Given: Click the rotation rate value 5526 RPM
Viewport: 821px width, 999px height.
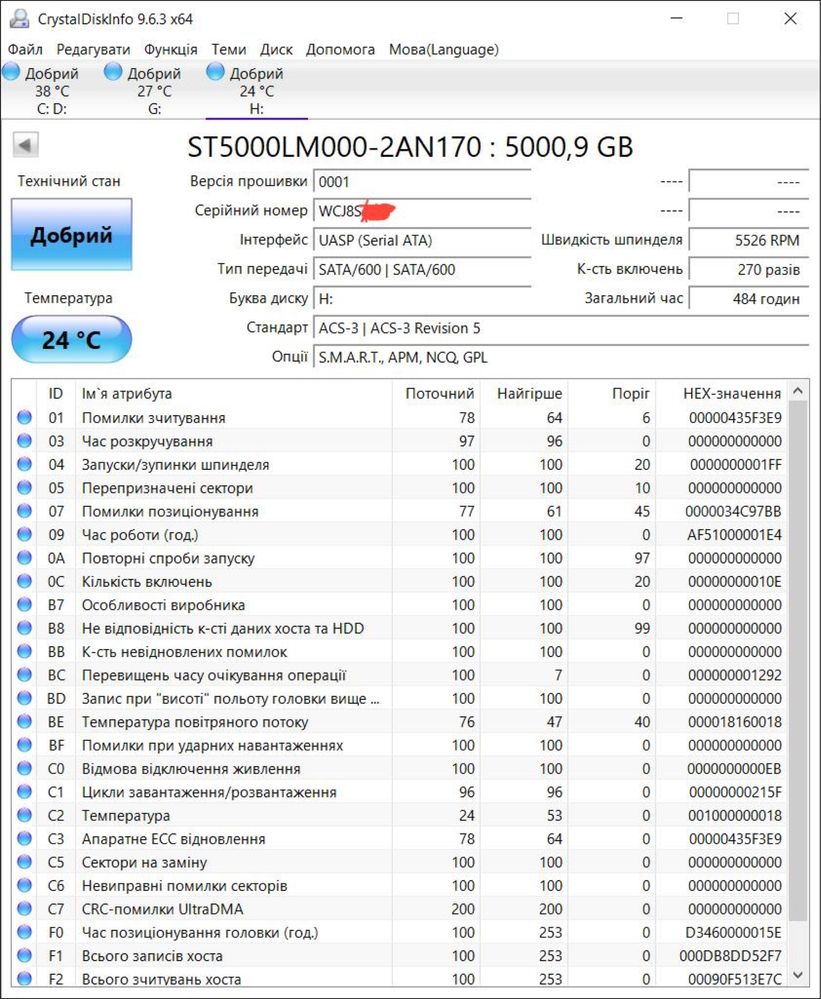Looking at the screenshot, I should click(x=749, y=240).
